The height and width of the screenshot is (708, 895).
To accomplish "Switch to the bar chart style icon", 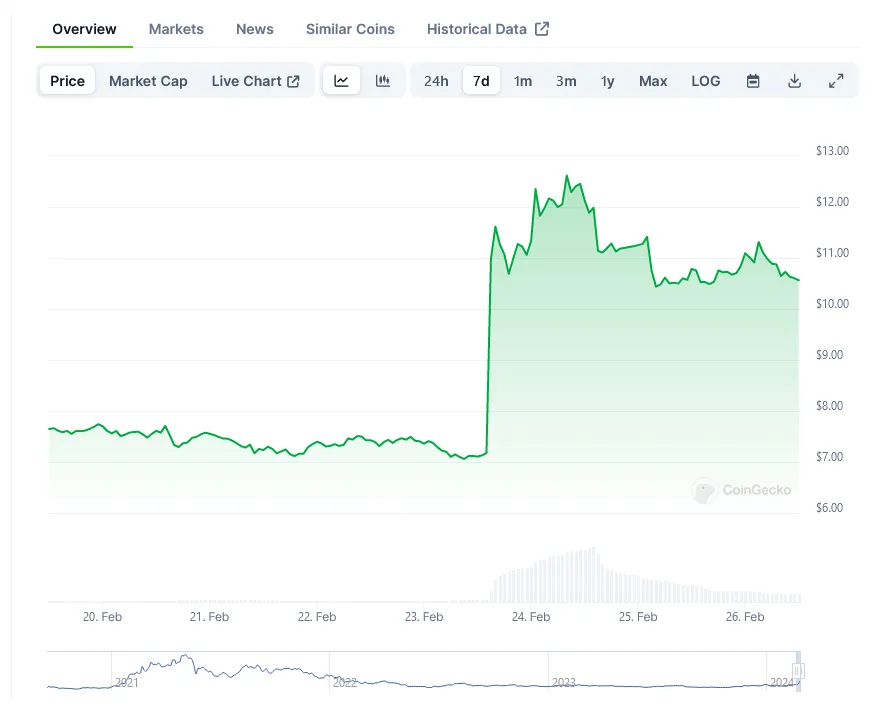I will [x=383, y=81].
